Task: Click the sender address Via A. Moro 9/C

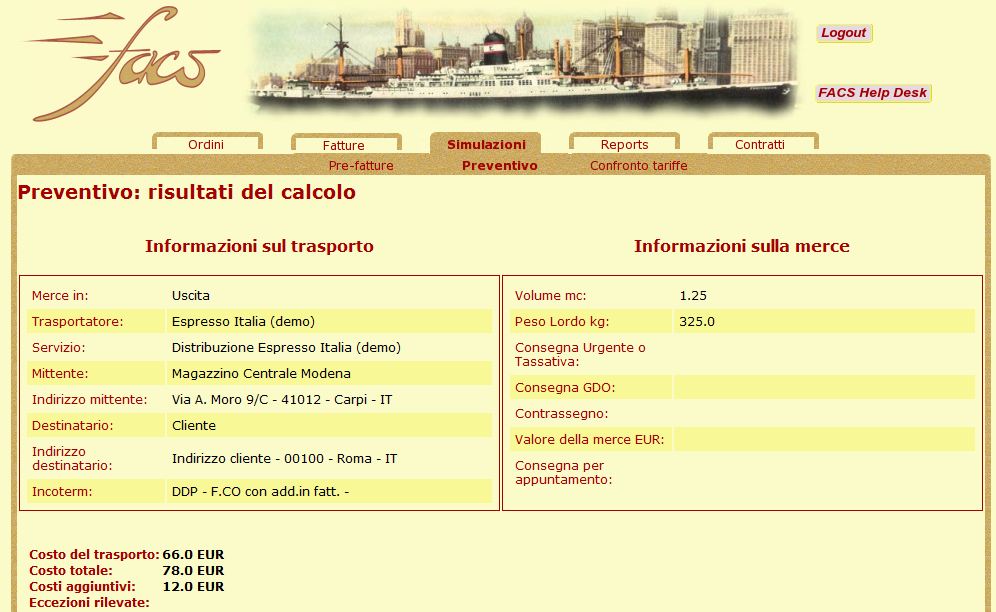Action: (281, 400)
